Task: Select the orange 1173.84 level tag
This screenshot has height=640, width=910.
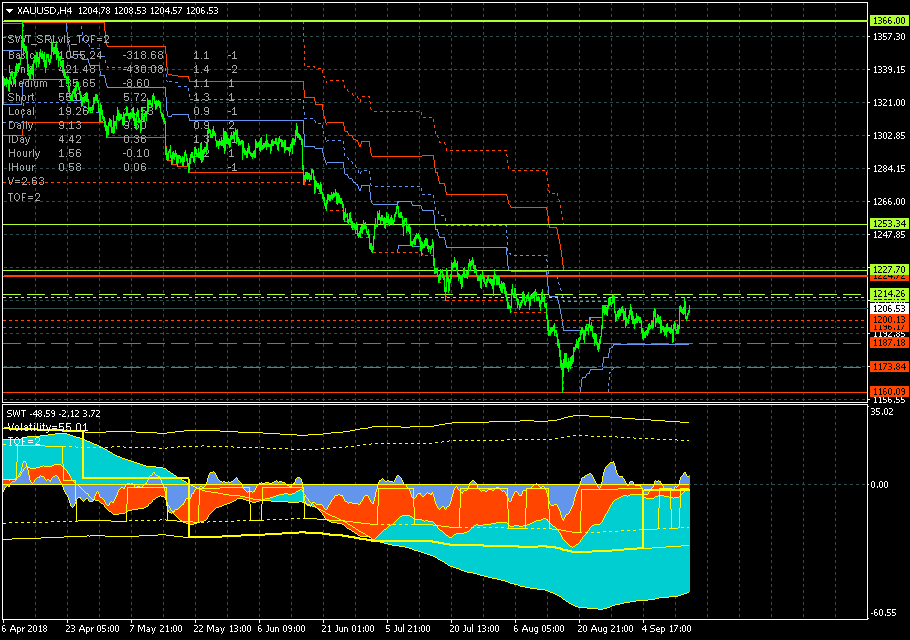Action: (888, 367)
